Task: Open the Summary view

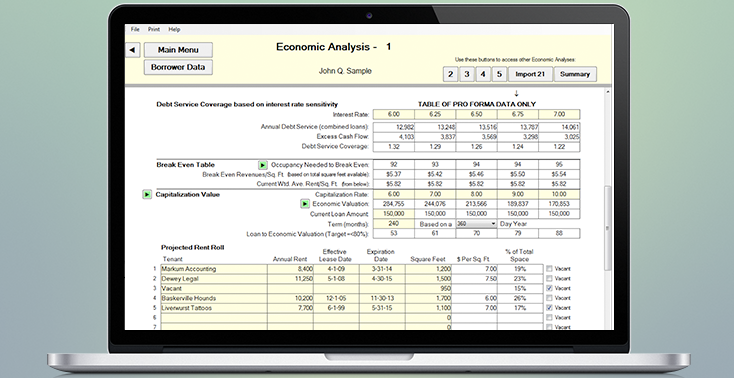Action: 575,74
